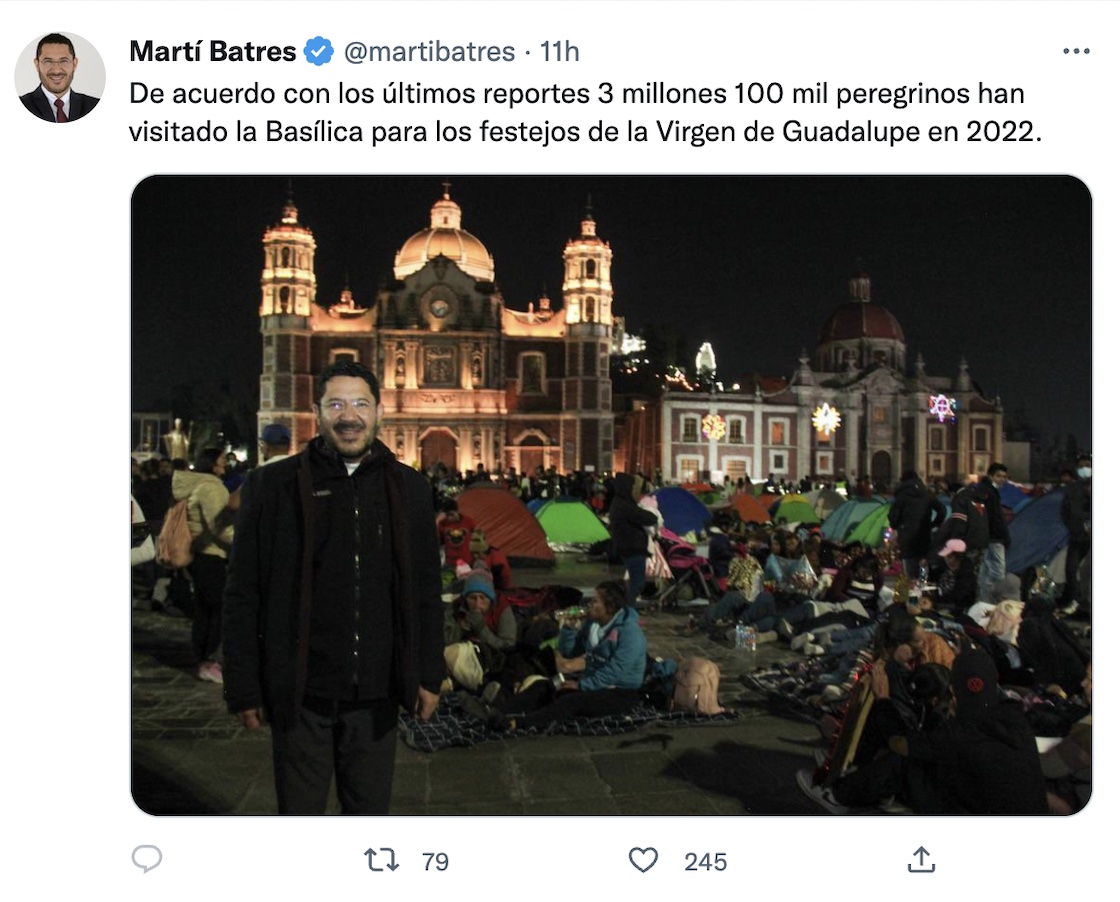View the 245 likes count
The width and height of the screenshot is (1120, 902).
pyautogui.click(x=705, y=862)
